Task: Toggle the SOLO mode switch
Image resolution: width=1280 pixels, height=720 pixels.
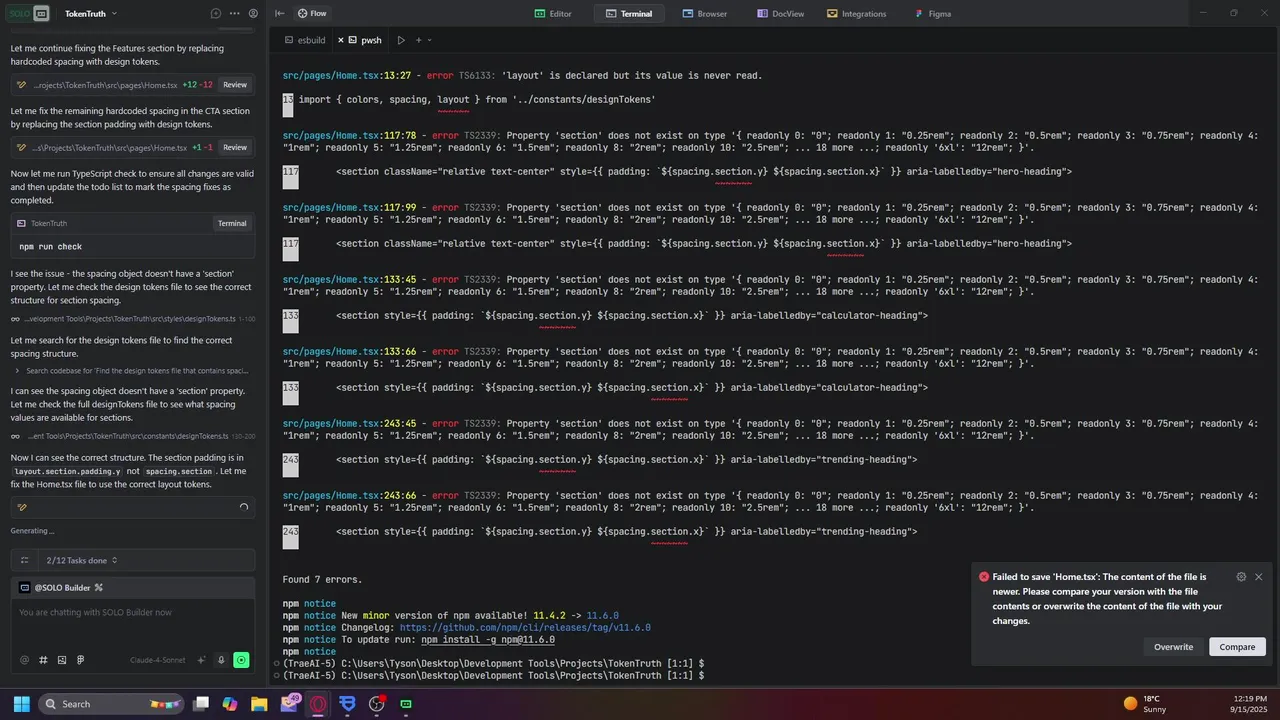Action: click(x=28, y=13)
